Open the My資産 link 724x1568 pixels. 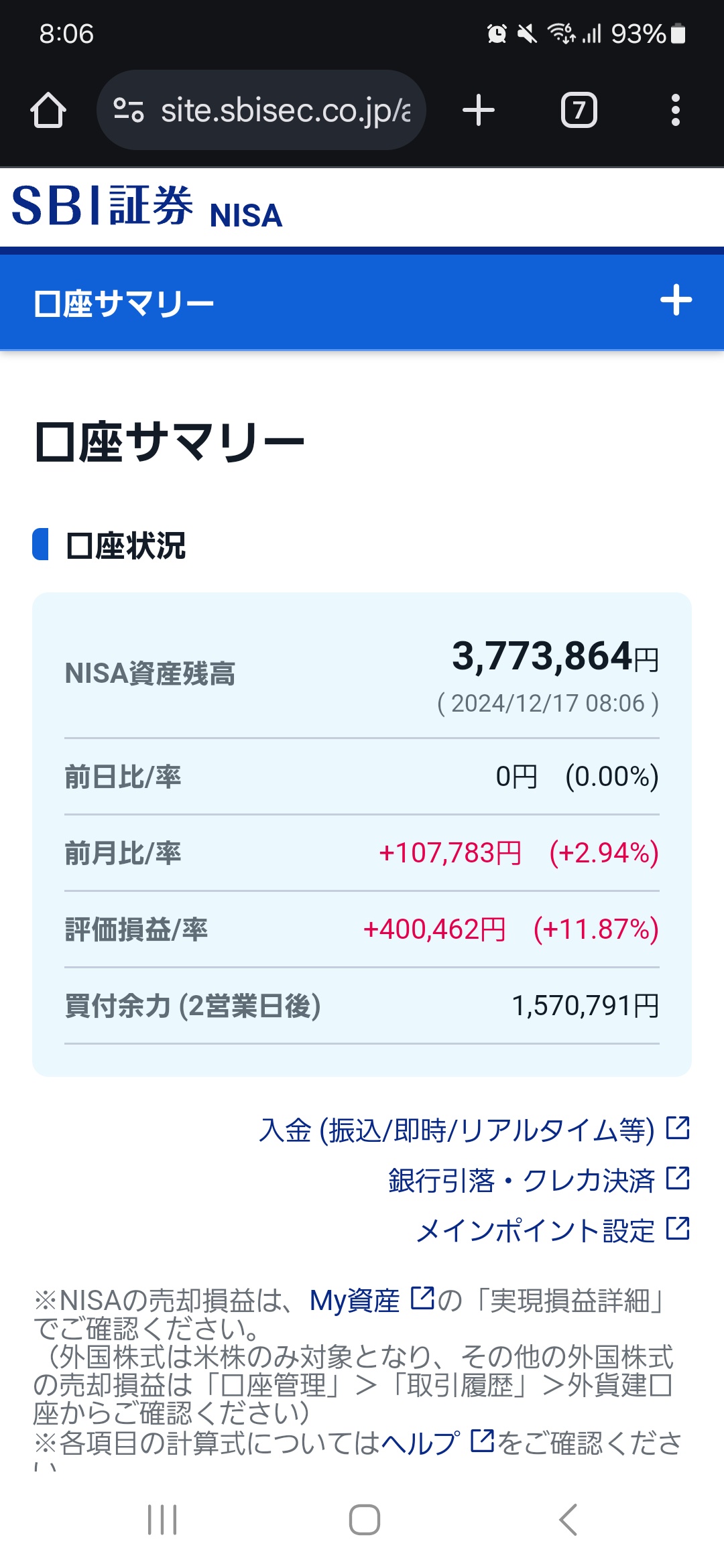pos(372,1301)
